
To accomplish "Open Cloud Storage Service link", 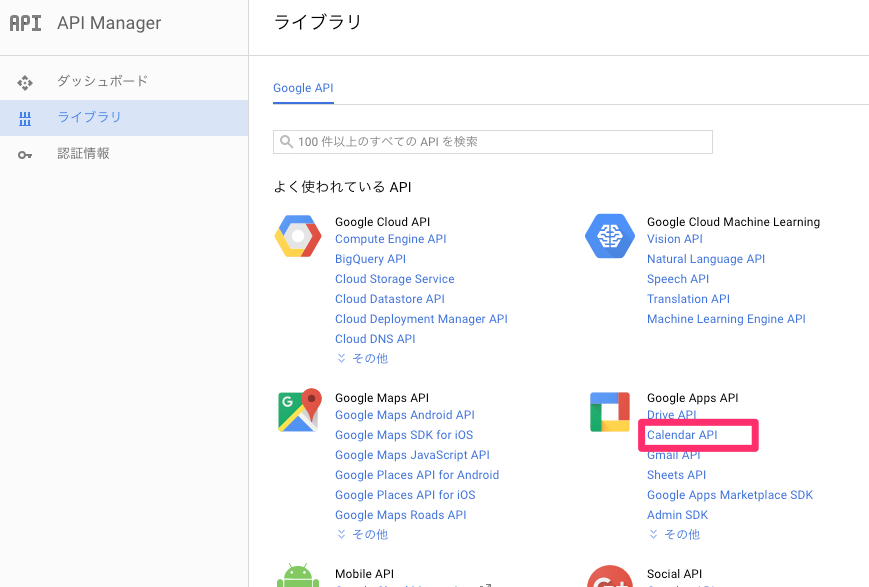I will [x=395, y=279].
